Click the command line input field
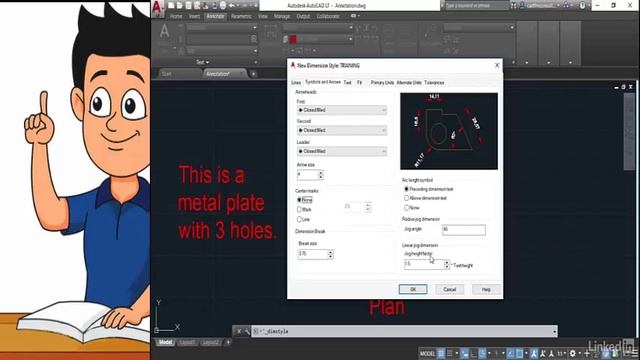The height and width of the screenshot is (360, 640). click(401, 331)
